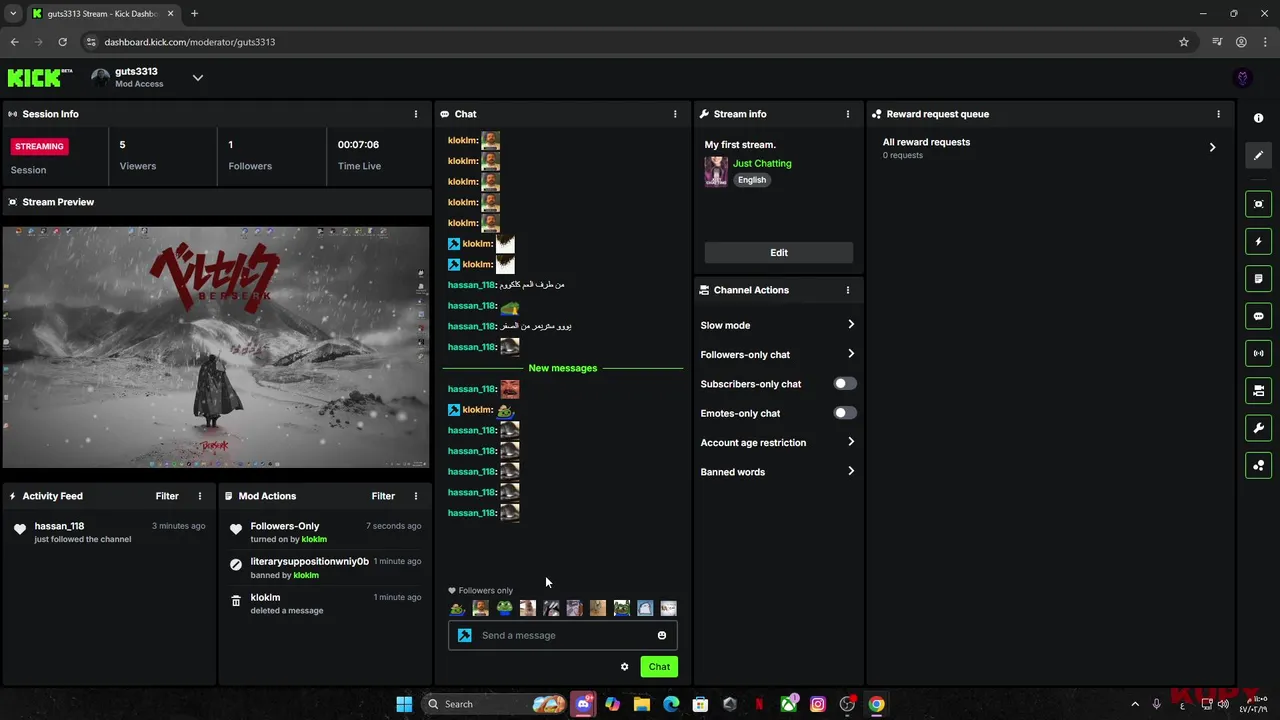Expand Banned words settings
Image resolution: width=1280 pixels, height=720 pixels.
point(778,472)
